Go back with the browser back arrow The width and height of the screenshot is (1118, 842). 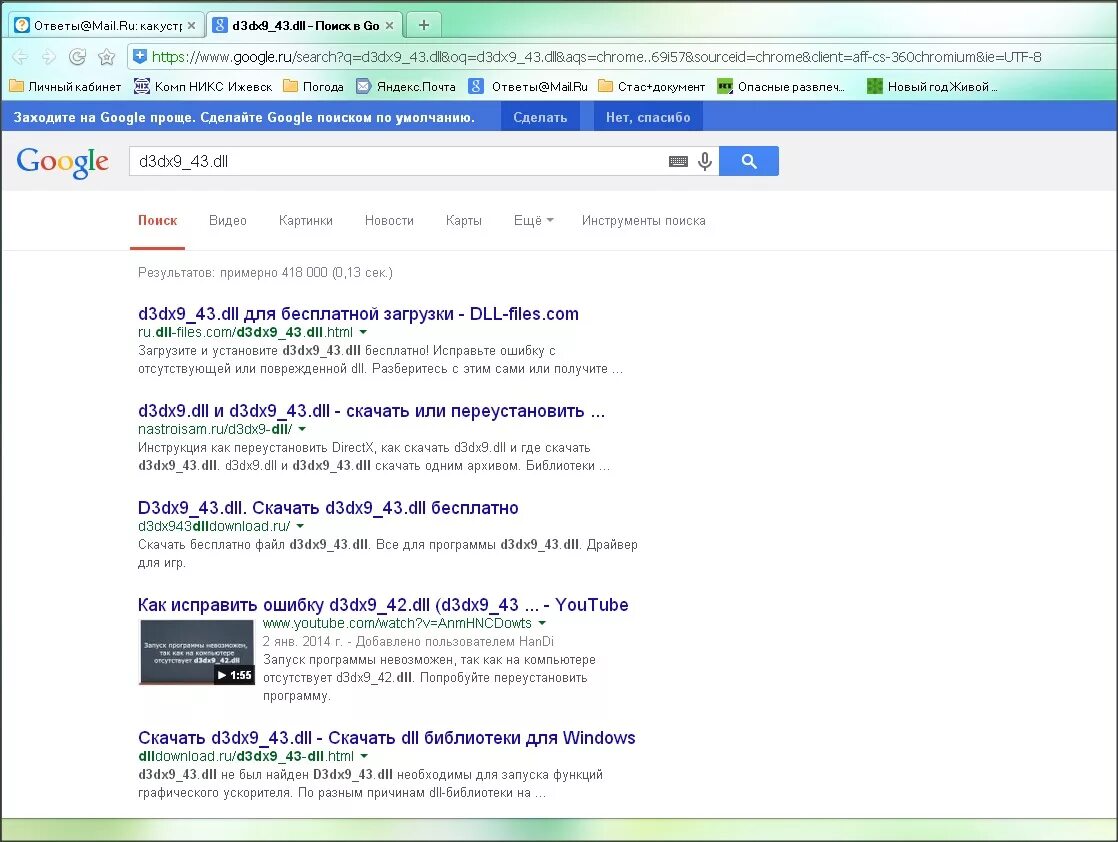pyautogui.click(x=20, y=57)
